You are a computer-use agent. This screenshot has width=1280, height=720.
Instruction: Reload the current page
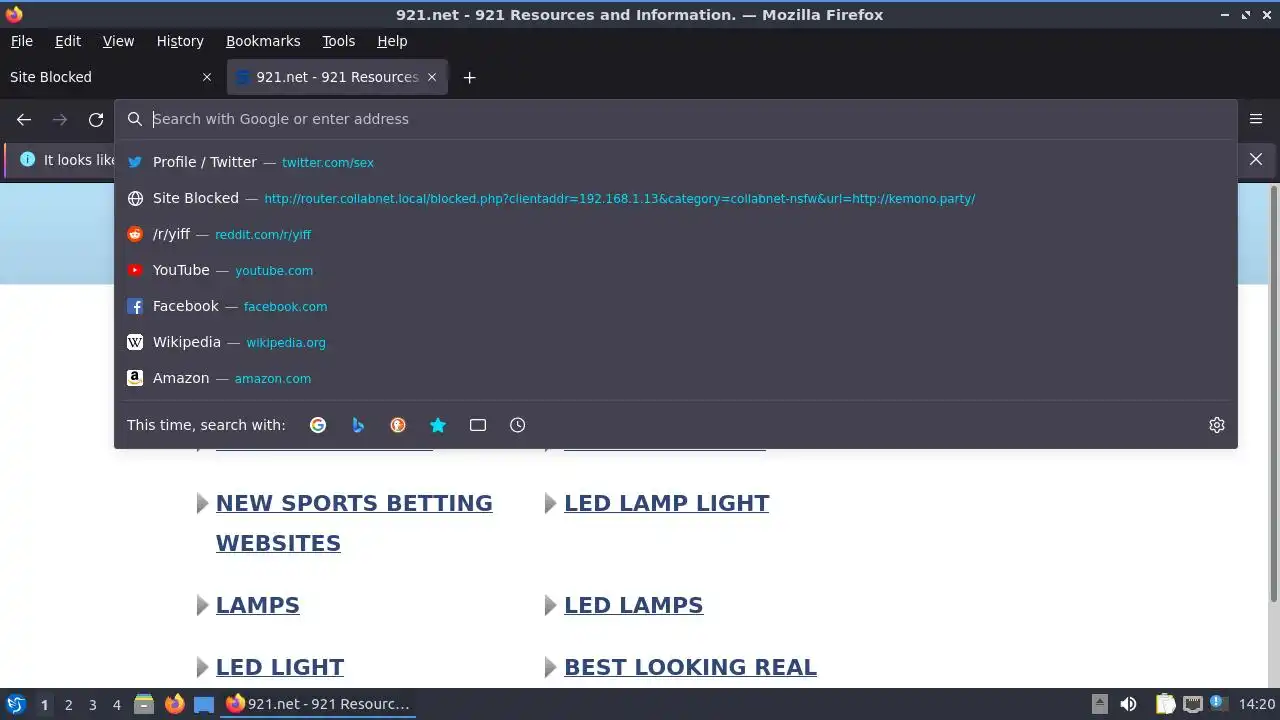pos(96,119)
